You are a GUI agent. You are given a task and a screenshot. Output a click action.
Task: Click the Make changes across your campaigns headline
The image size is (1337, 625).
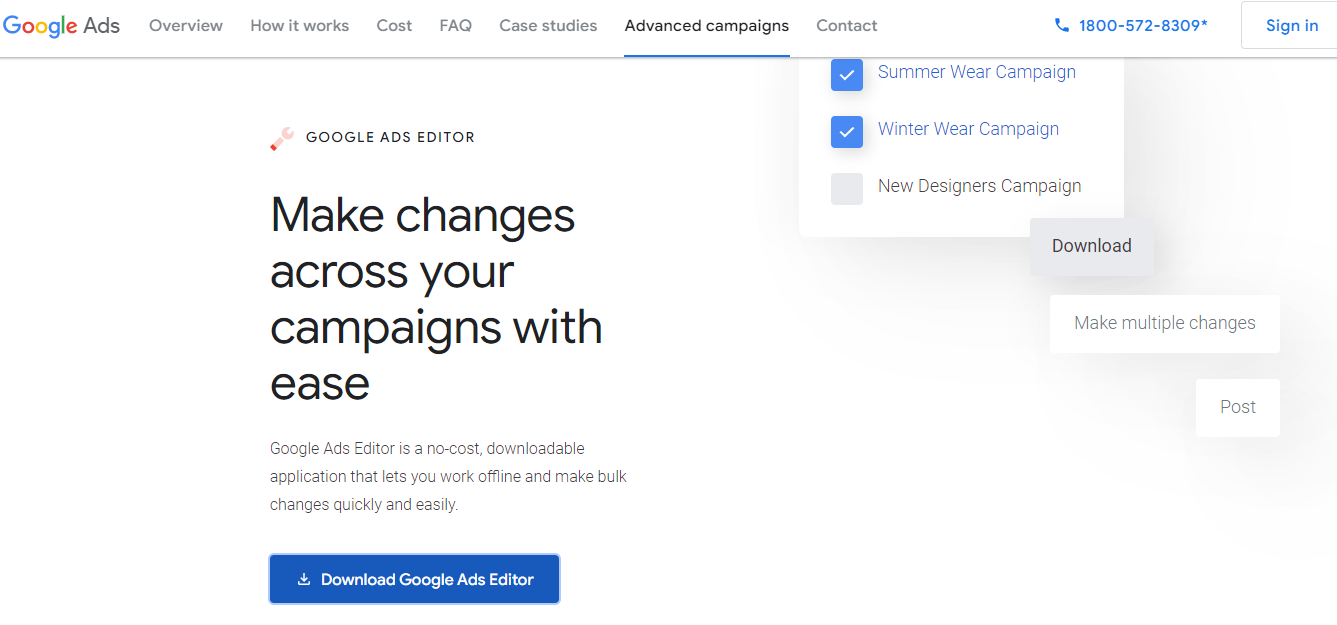436,299
